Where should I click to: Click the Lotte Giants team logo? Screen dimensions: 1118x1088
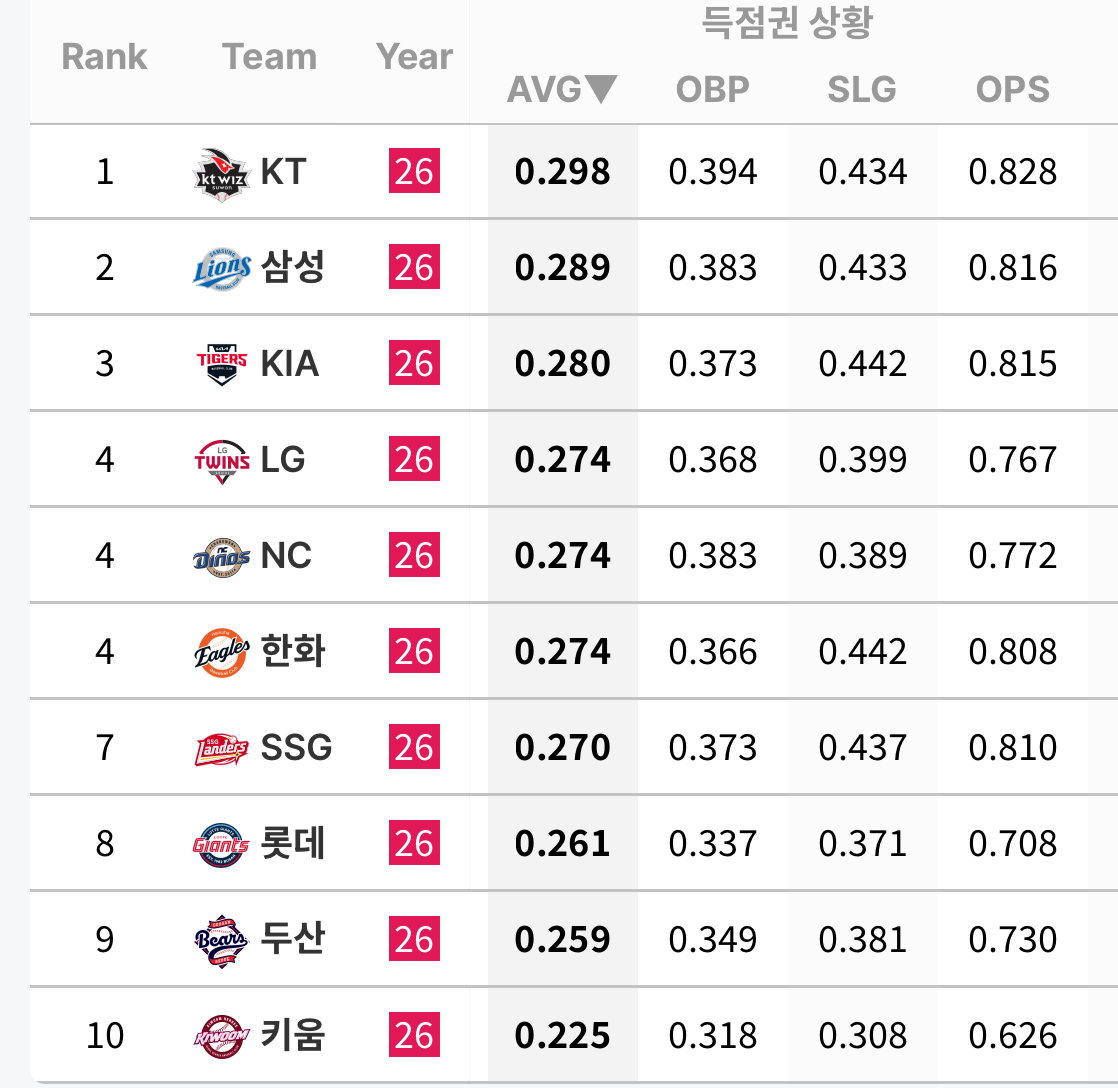click(x=222, y=845)
